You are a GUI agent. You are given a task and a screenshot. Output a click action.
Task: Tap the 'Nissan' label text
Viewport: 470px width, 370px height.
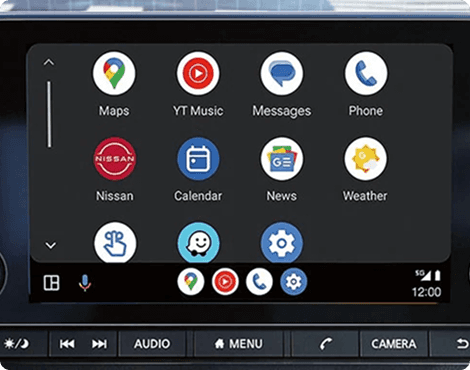pyautogui.click(x=115, y=196)
